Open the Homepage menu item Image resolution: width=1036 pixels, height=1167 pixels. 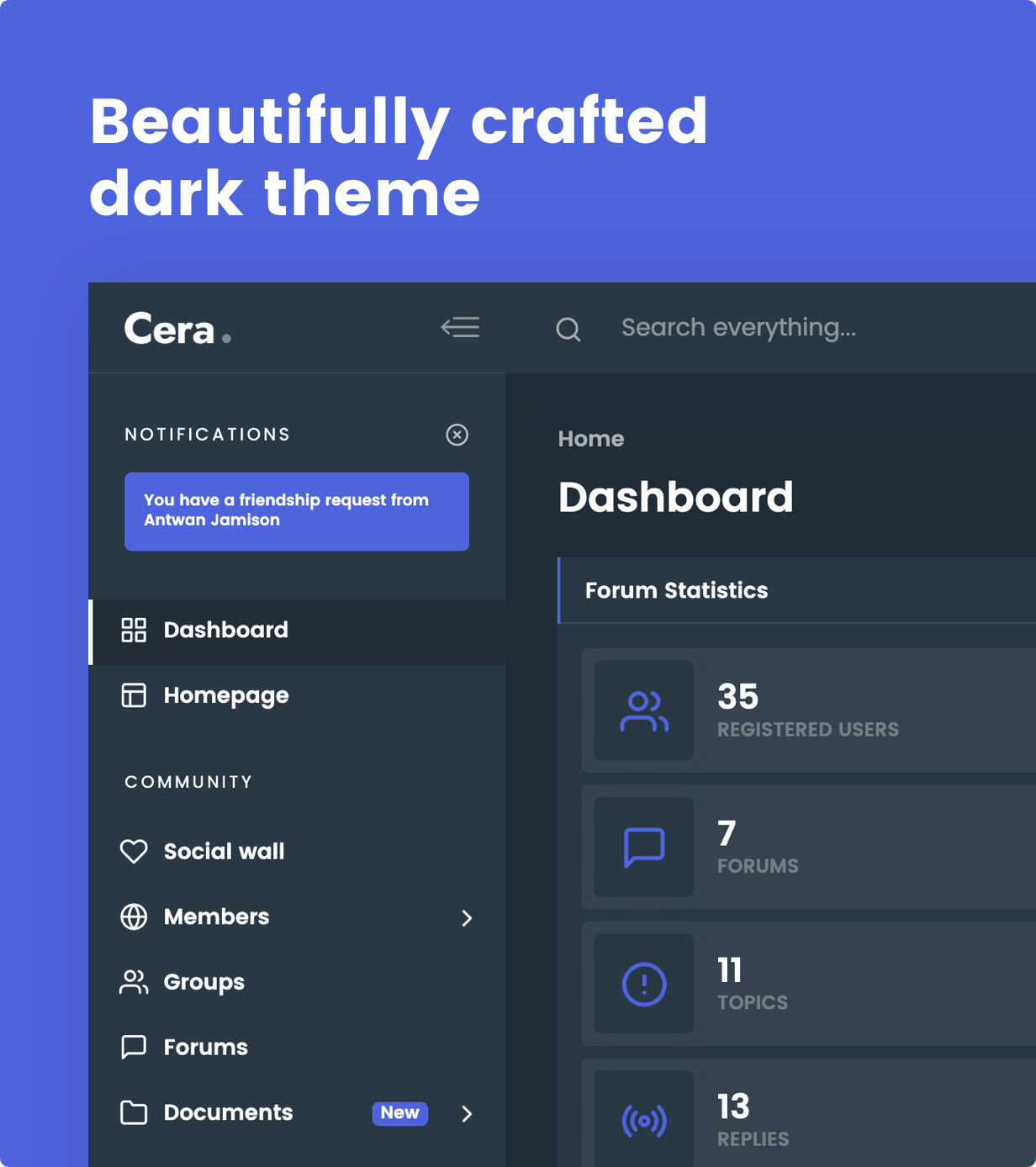tap(225, 695)
